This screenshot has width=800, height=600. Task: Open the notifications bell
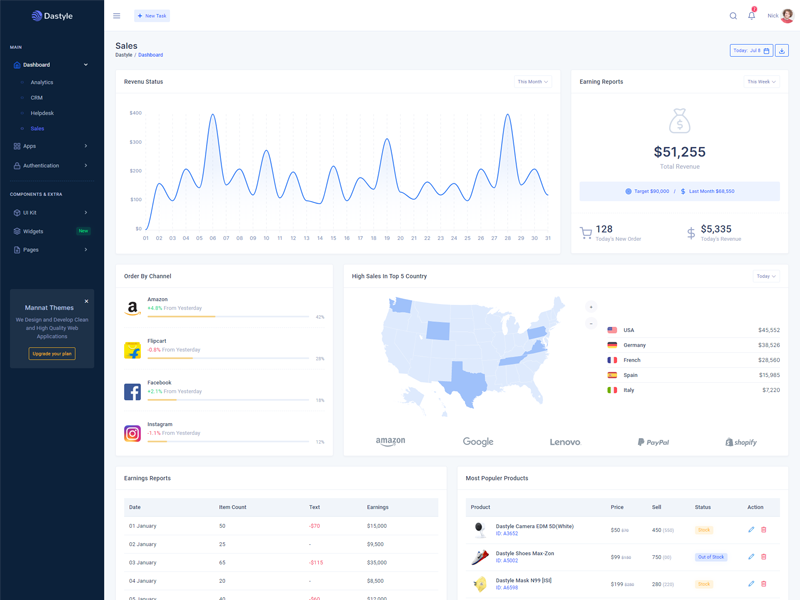752,16
